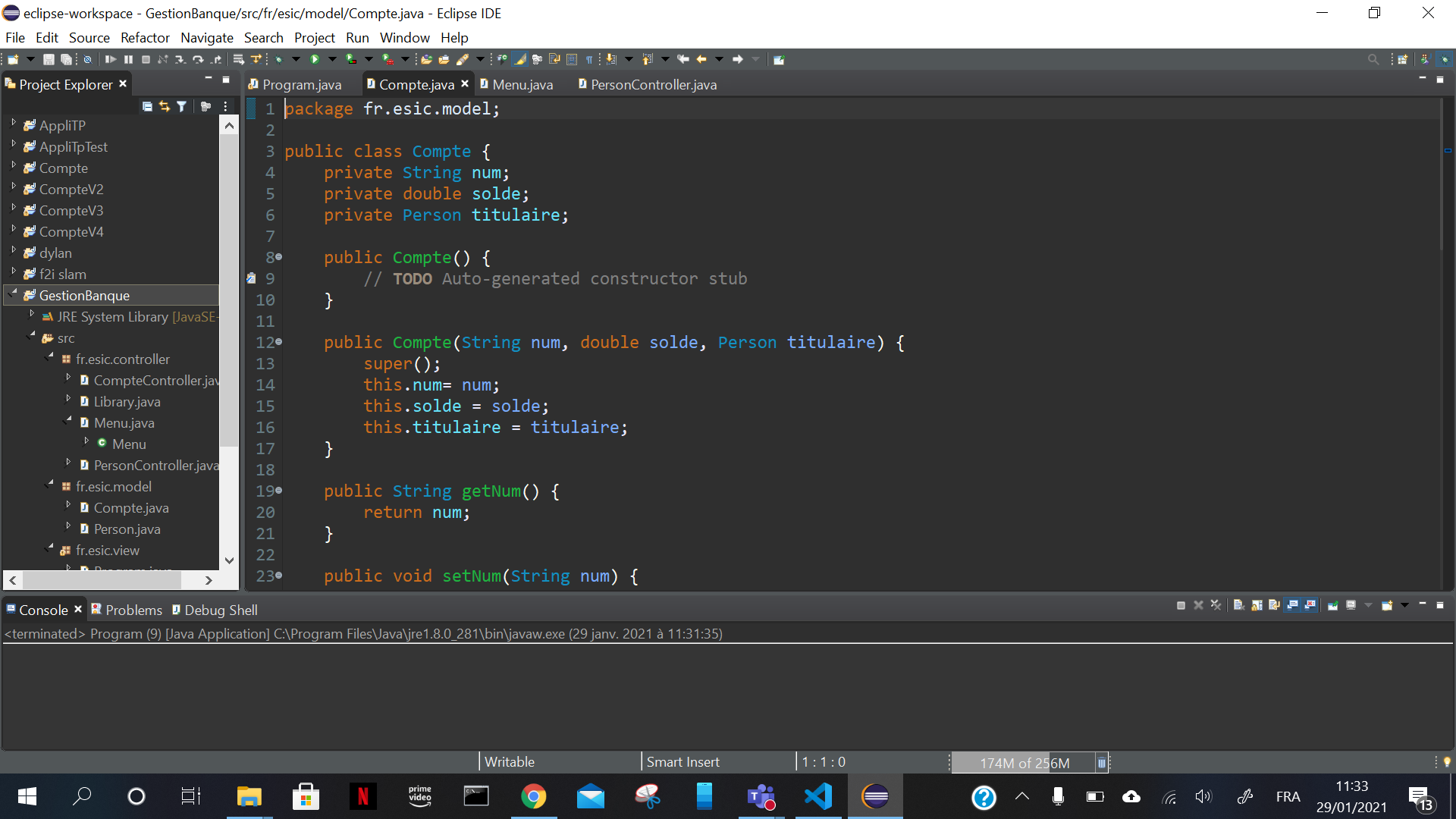Switch to Program.java editor tab
Image resolution: width=1456 pixels, height=819 pixels.
pyautogui.click(x=302, y=84)
